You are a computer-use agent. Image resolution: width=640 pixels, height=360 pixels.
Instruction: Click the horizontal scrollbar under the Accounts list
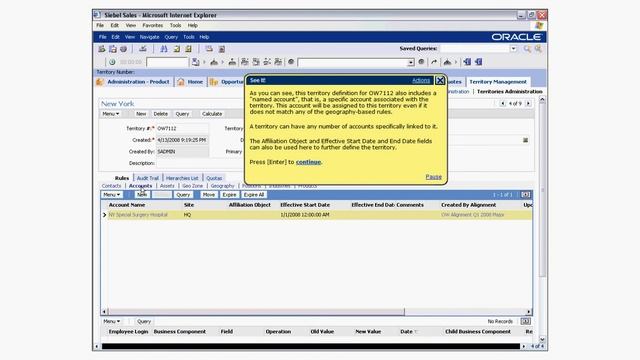point(256,312)
